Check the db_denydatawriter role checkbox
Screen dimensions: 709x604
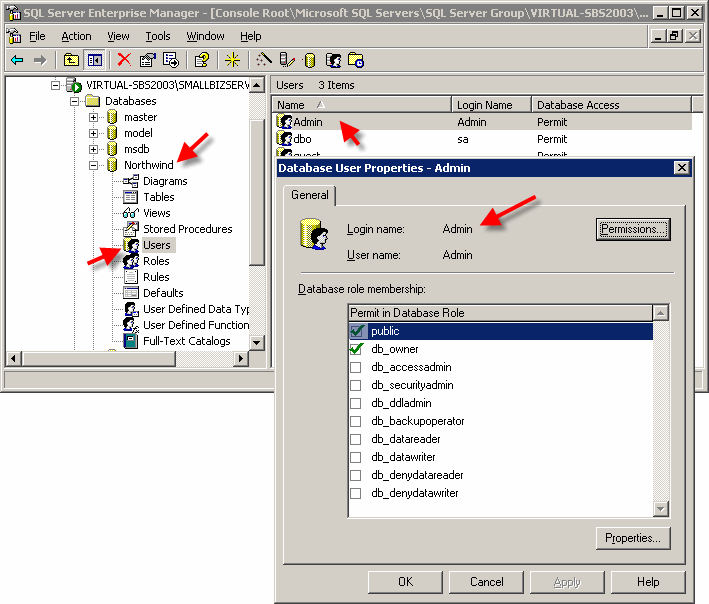click(356, 493)
